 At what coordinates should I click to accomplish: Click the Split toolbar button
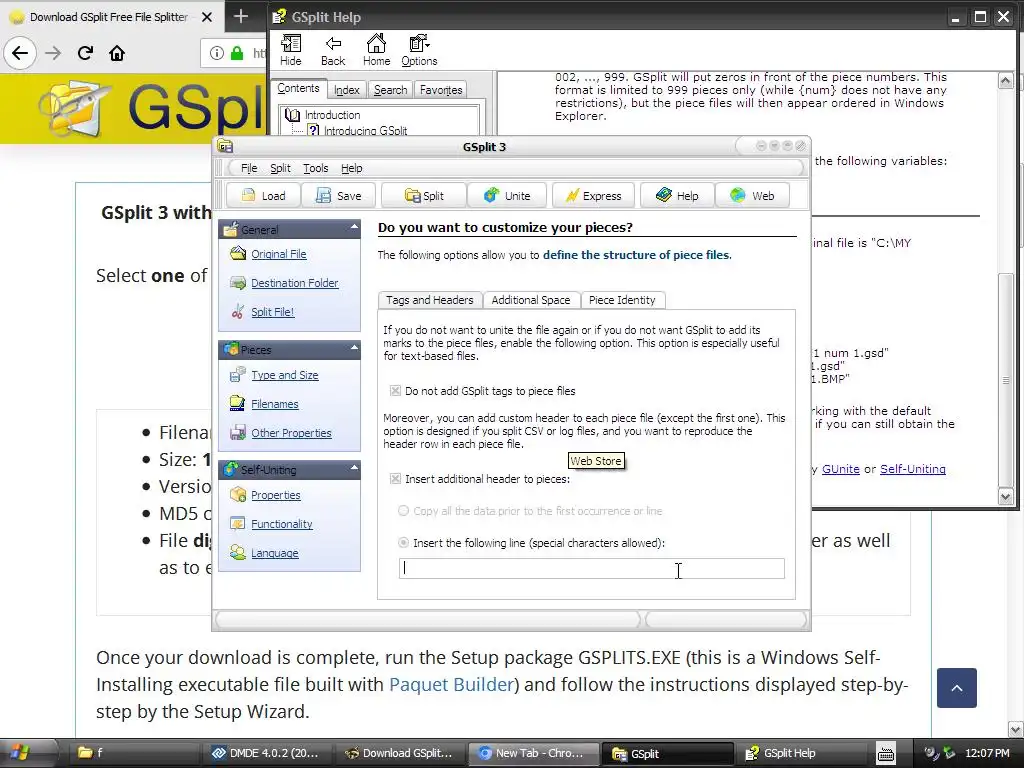(424, 195)
